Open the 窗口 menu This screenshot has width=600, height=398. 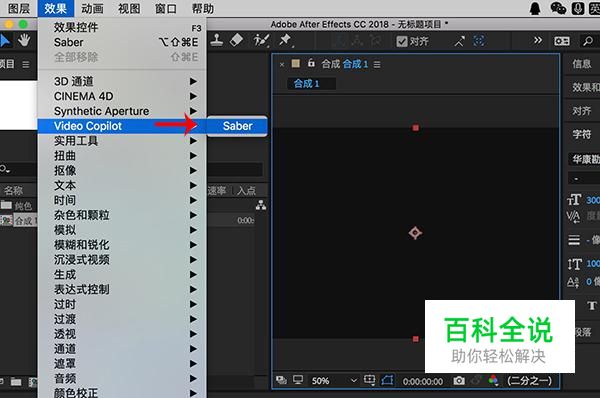click(166, 8)
